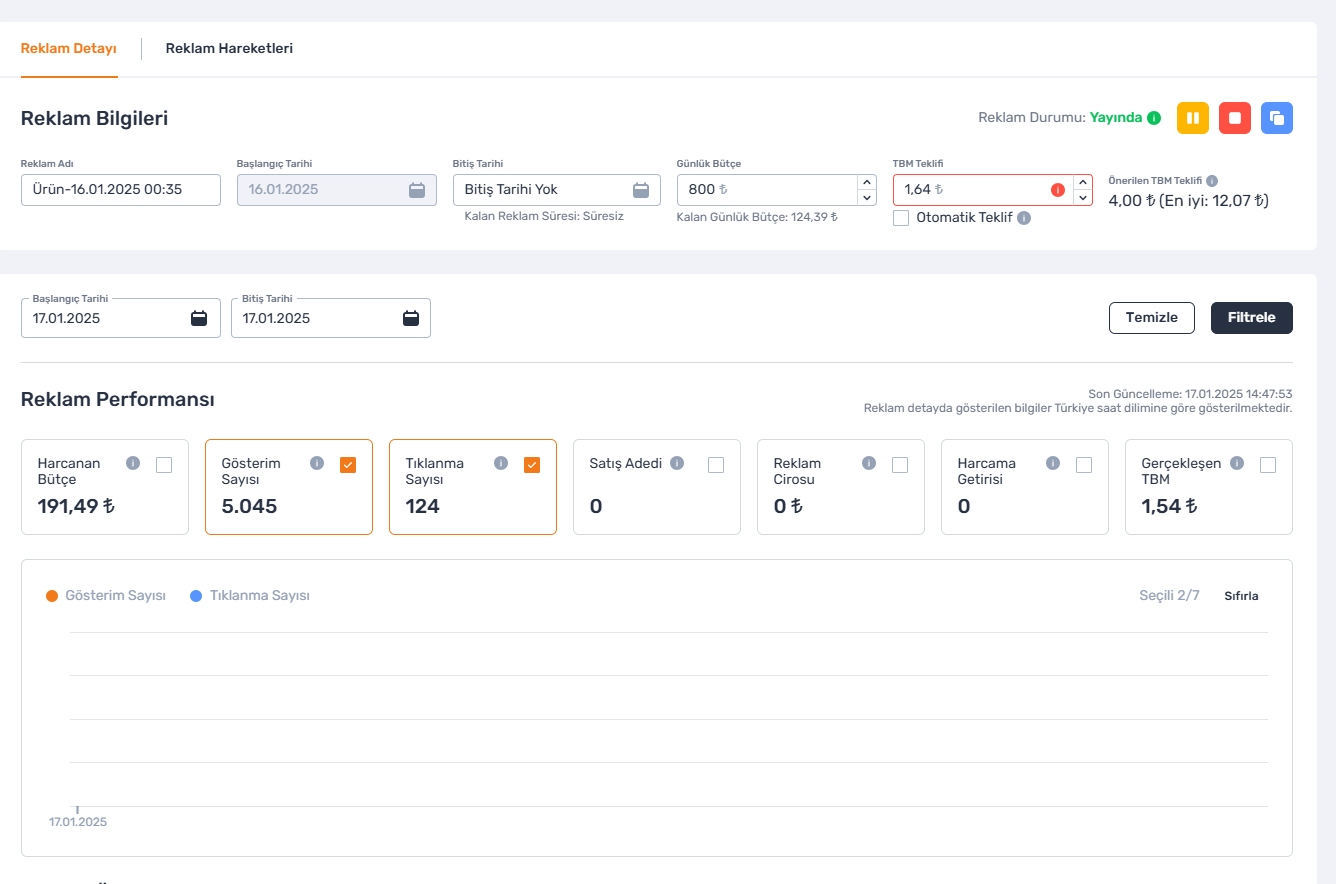Click the 1,54 ₺ Gerçekleşen TBM value

coord(1169,506)
